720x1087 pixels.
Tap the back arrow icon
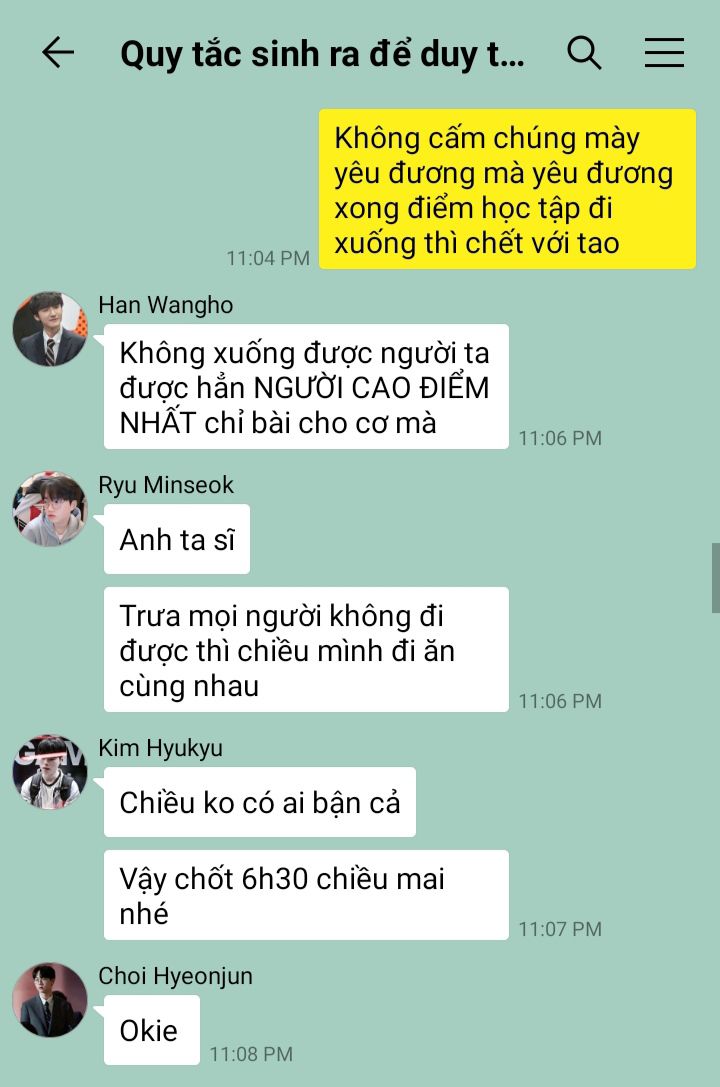point(58,53)
